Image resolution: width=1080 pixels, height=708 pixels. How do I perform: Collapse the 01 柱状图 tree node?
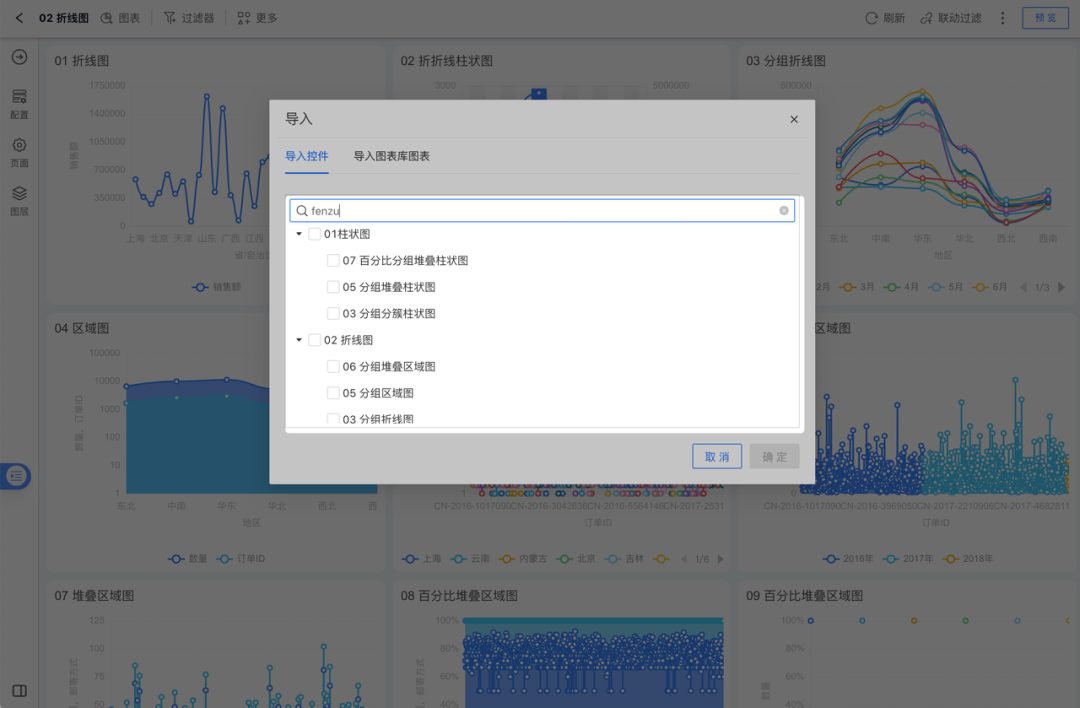(298, 233)
